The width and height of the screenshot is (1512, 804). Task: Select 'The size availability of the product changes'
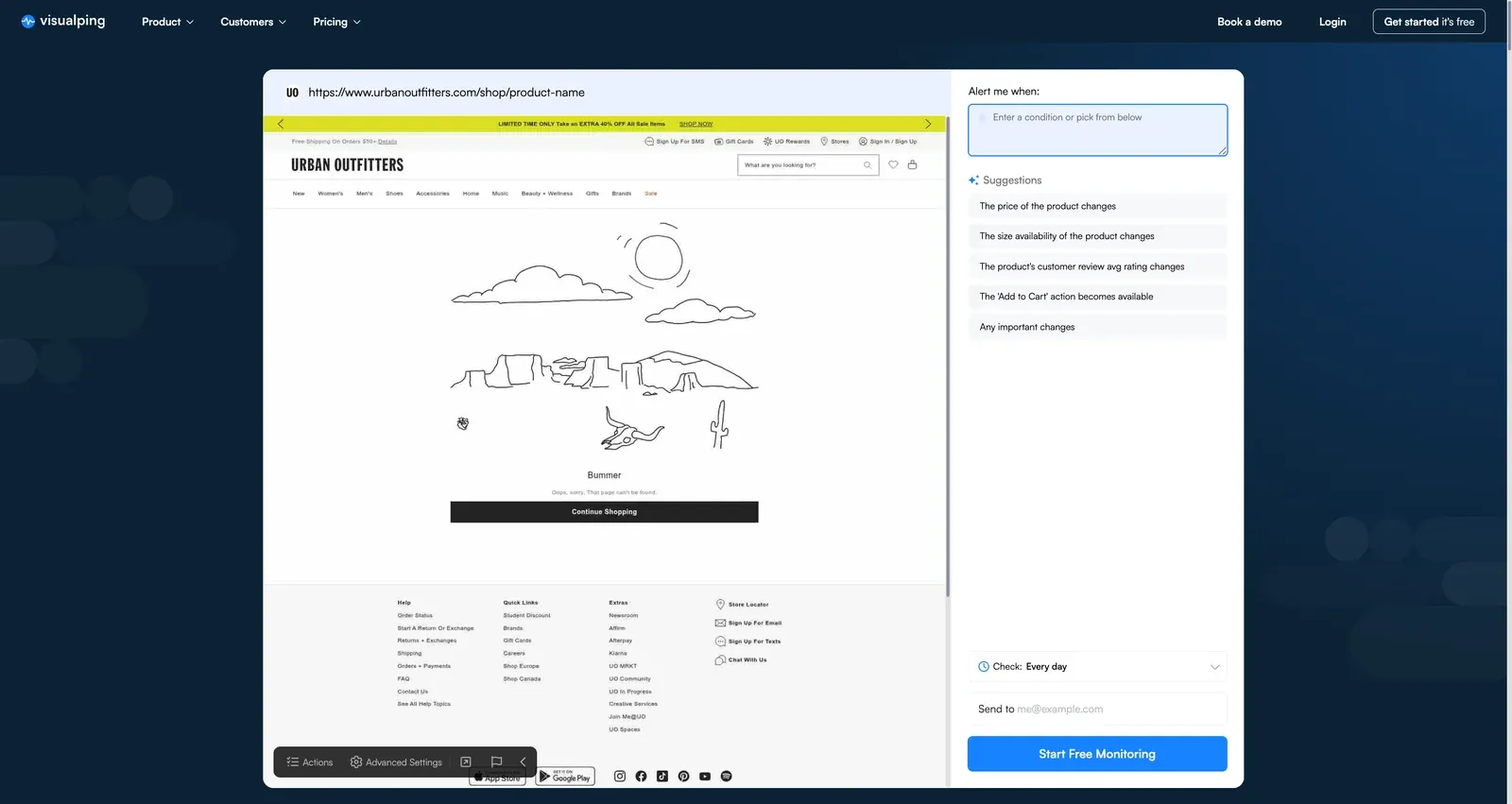pos(1097,236)
